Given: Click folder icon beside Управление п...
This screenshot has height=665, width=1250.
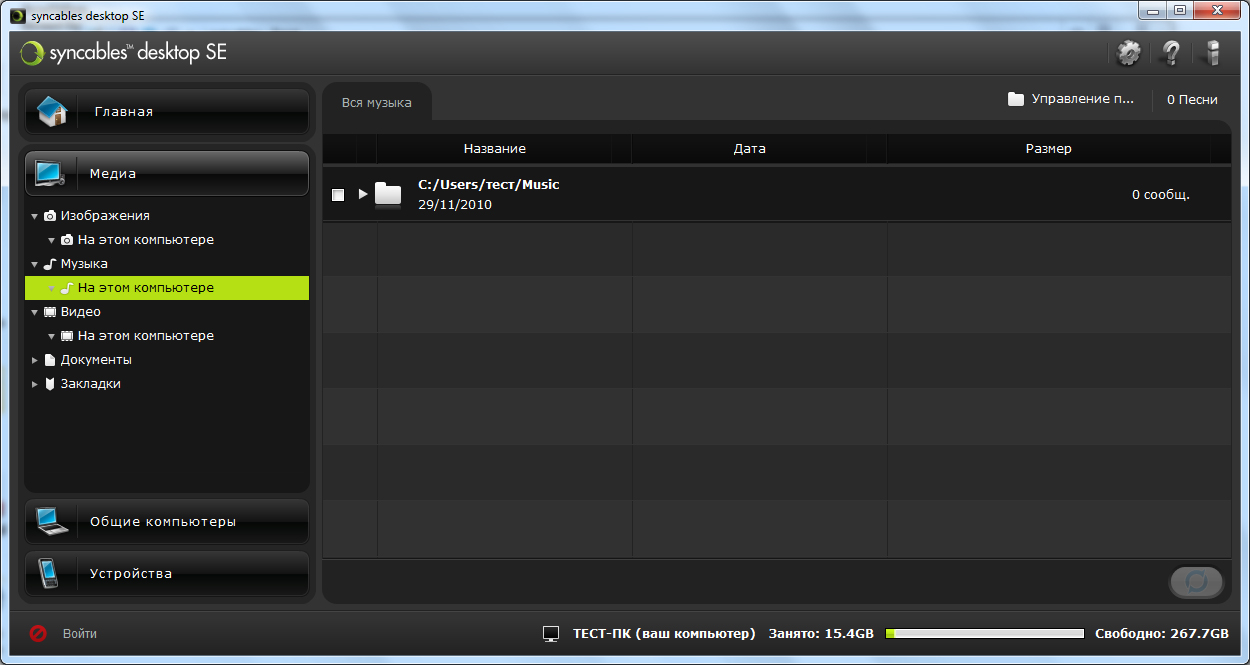Looking at the screenshot, I should [1016, 99].
